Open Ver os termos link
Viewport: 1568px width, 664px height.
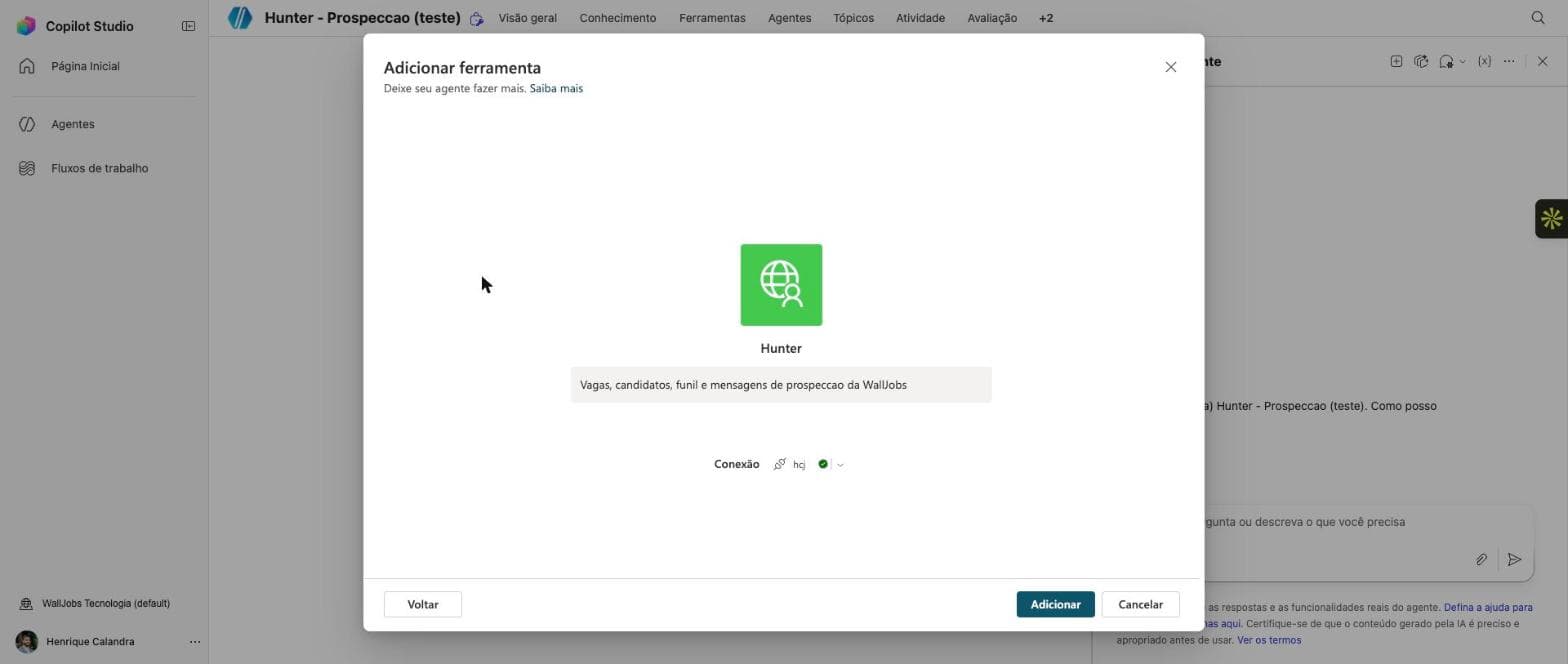[x=1269, y=640]
